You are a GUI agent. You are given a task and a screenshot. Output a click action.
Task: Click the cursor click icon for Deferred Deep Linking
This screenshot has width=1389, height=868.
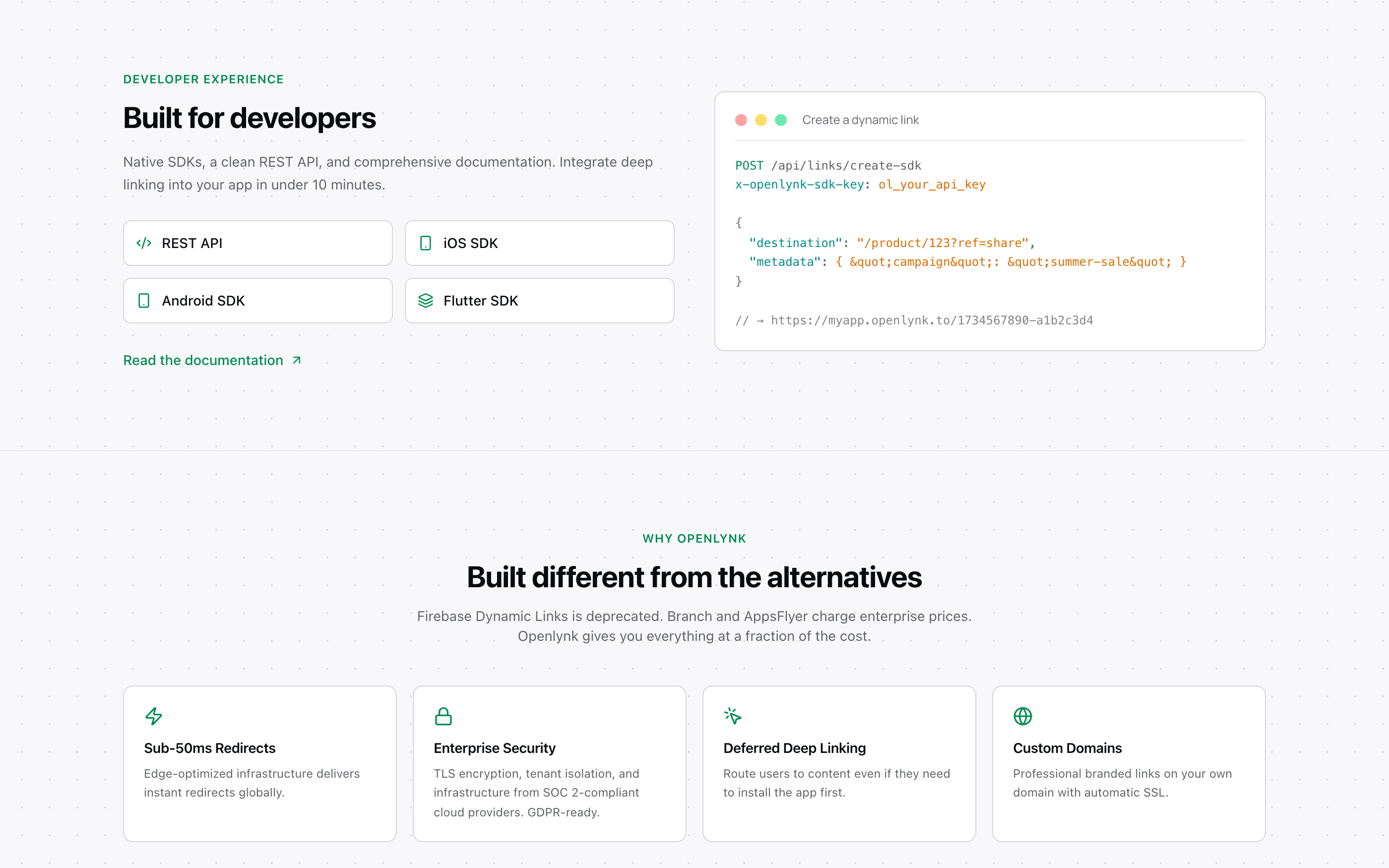pyautogui.click(x=733, y=716)
